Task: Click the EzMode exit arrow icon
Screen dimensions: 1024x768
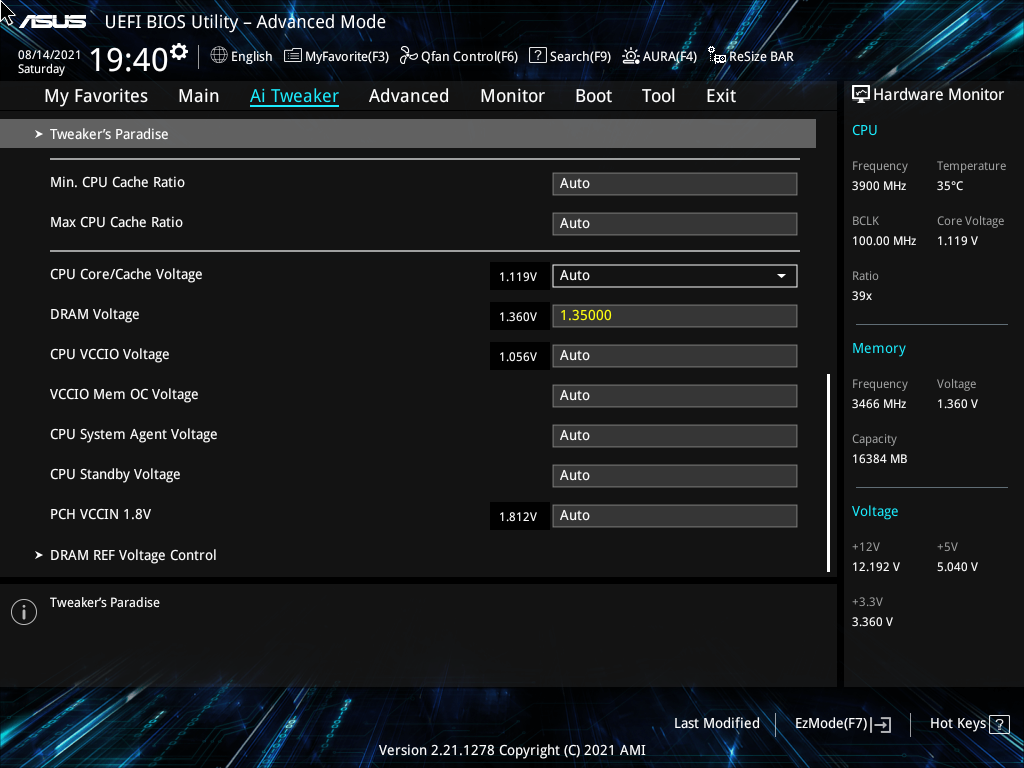Action: [880, 724]
